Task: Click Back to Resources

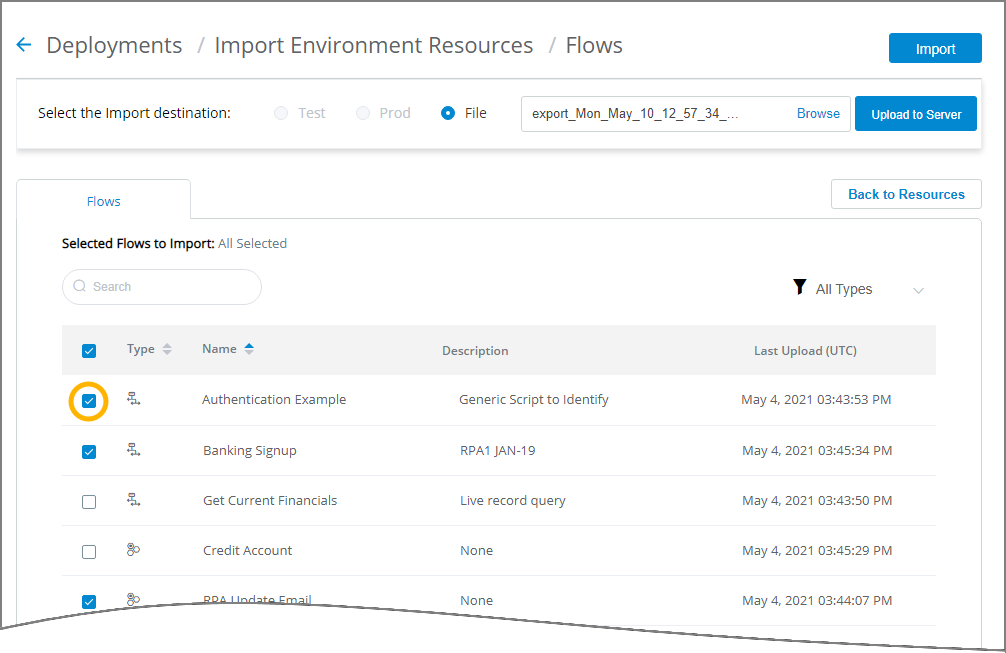Action: coord(906,194)
